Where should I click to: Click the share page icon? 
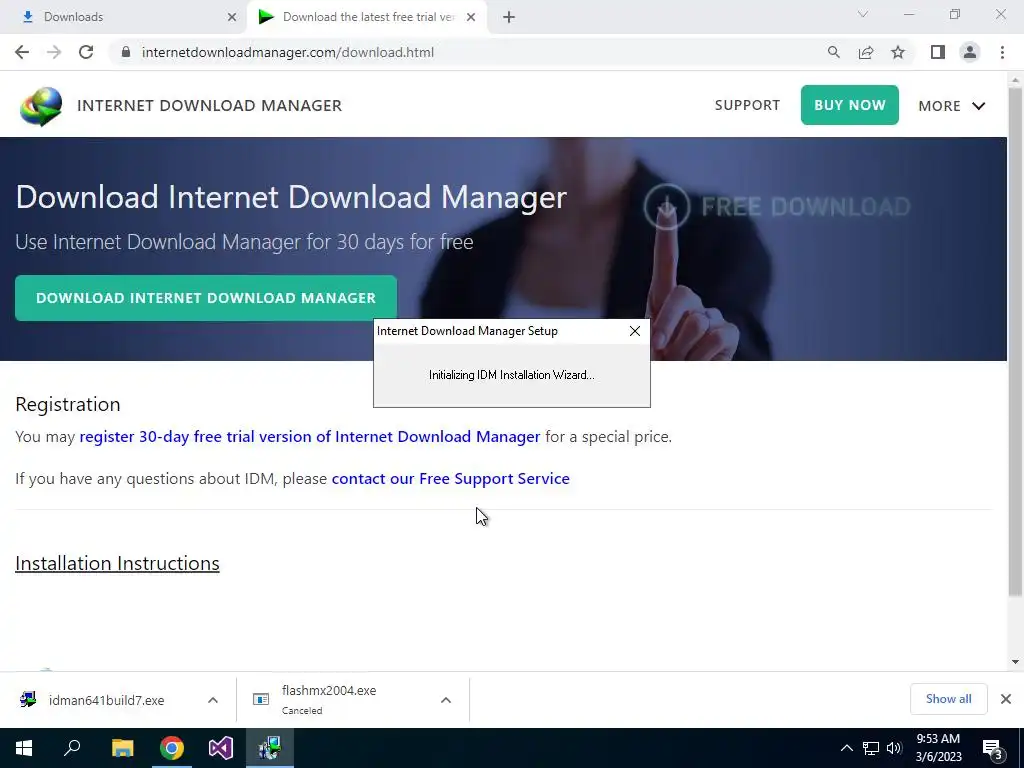866,52
